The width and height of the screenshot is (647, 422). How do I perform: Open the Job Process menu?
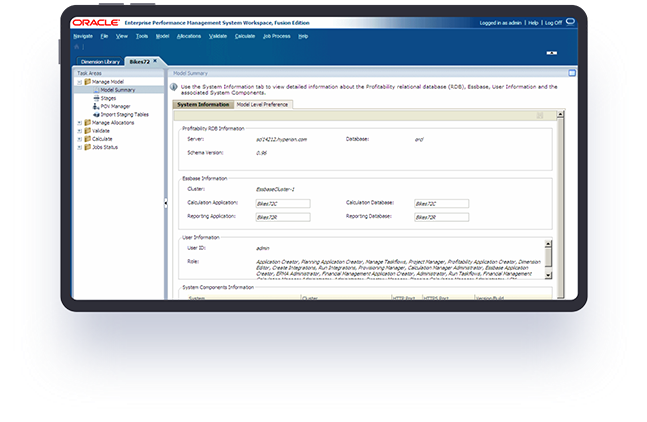(277, 36)
